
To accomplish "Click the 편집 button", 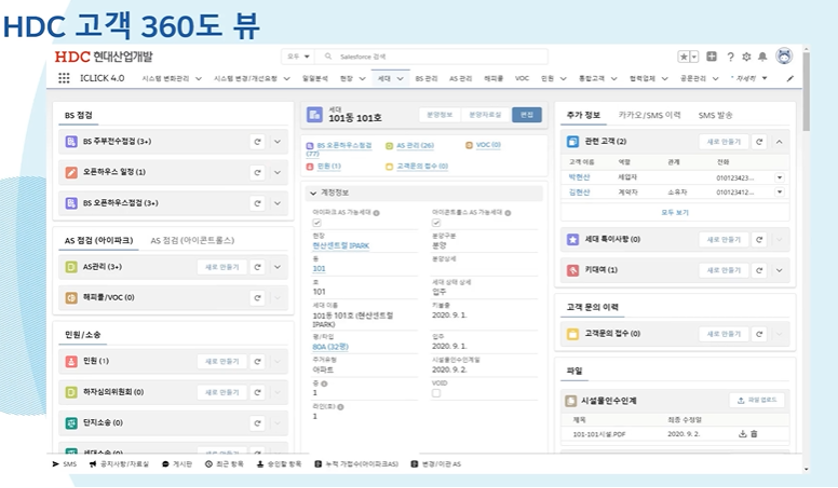I will tap(526, 115).
